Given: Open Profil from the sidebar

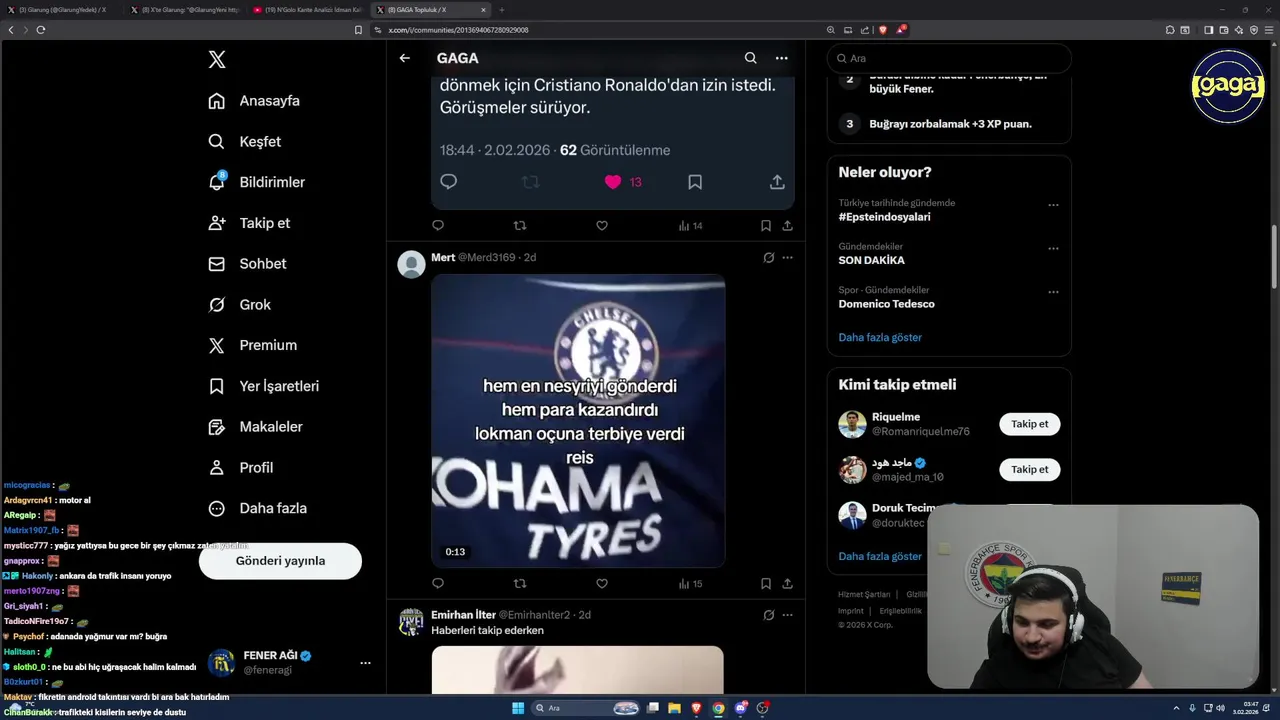Looking at the screenshot, I should point(241,467).
